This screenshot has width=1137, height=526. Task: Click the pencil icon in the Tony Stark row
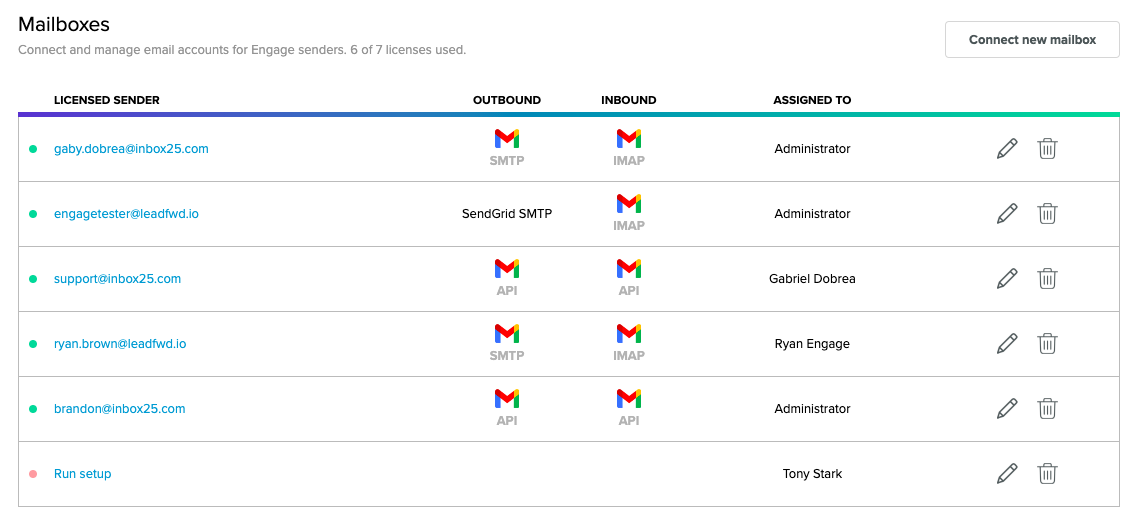coord(1006,474)
